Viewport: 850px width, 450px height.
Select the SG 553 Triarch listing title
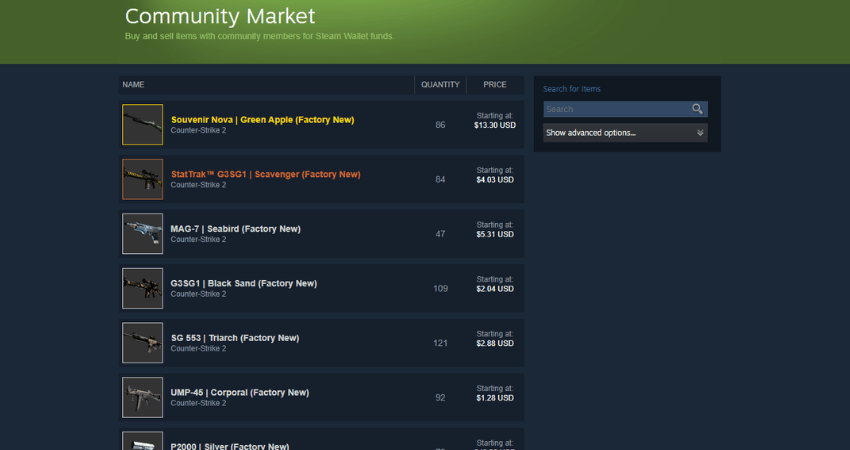(234, 338)
